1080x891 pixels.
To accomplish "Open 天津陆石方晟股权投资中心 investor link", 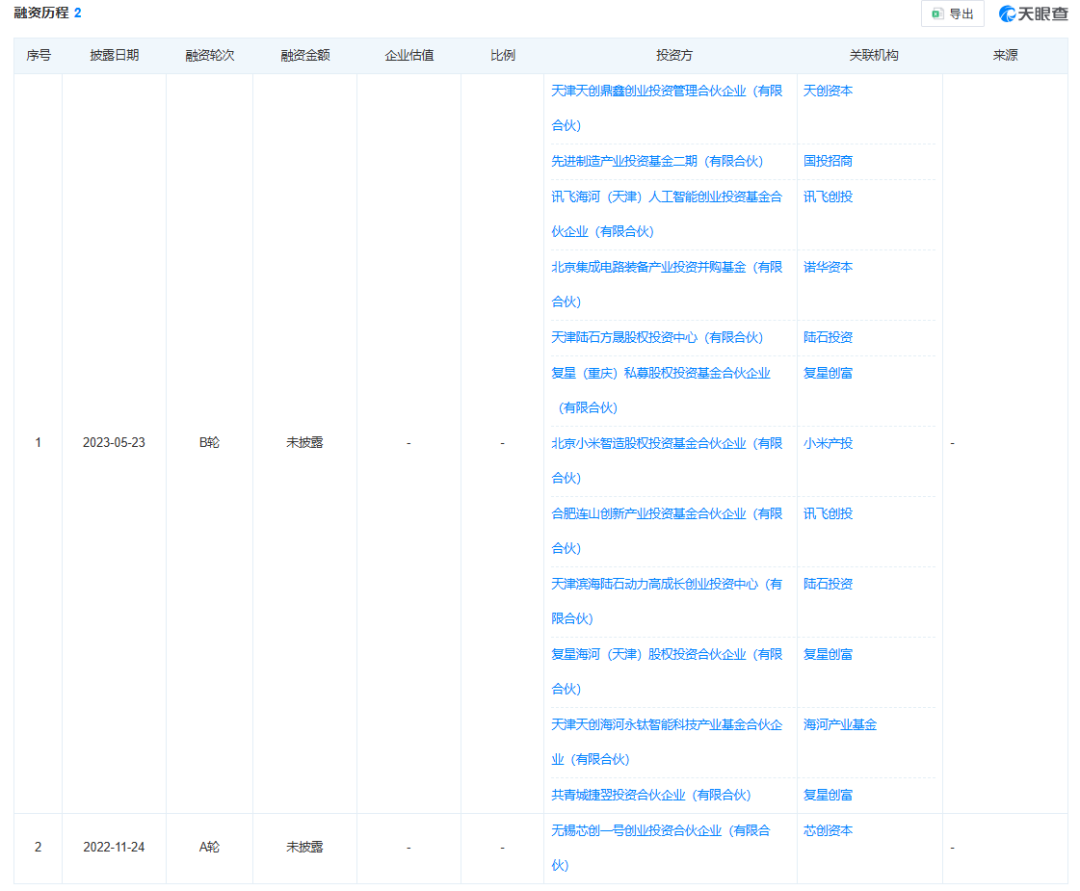I will (x=657, y=337).
